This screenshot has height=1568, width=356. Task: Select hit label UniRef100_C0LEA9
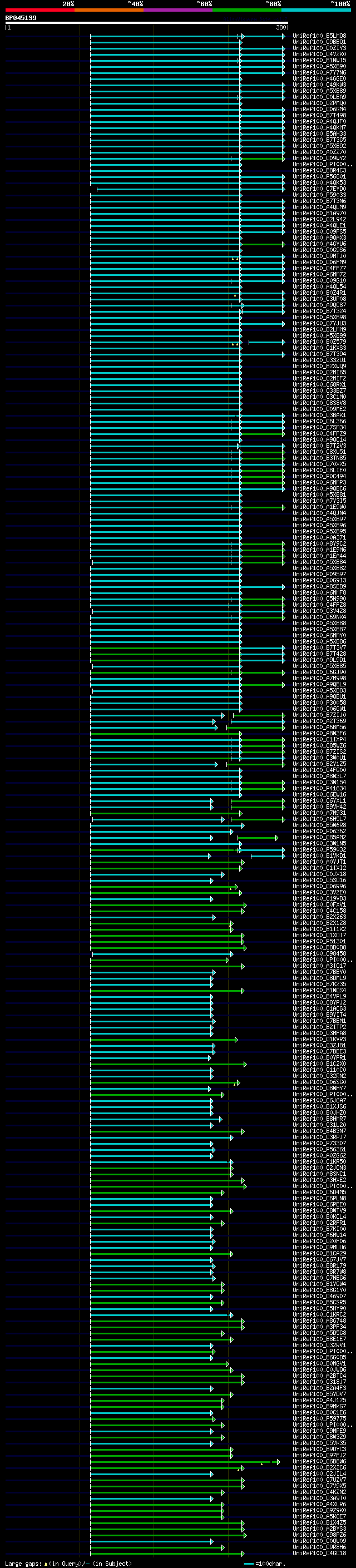(319, 97)
